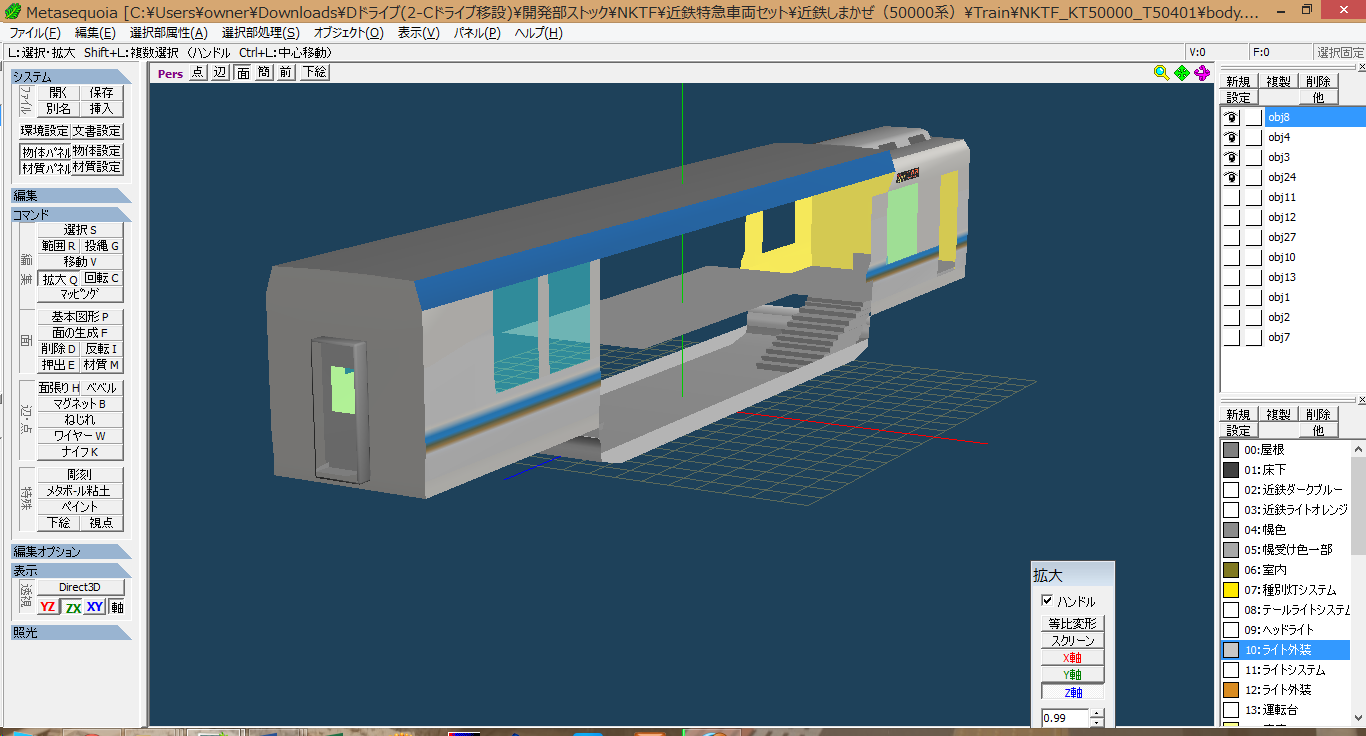Select the マグネット B magnet command
Viewport: 1366px width, 736px height.
(x=80, y=404)
